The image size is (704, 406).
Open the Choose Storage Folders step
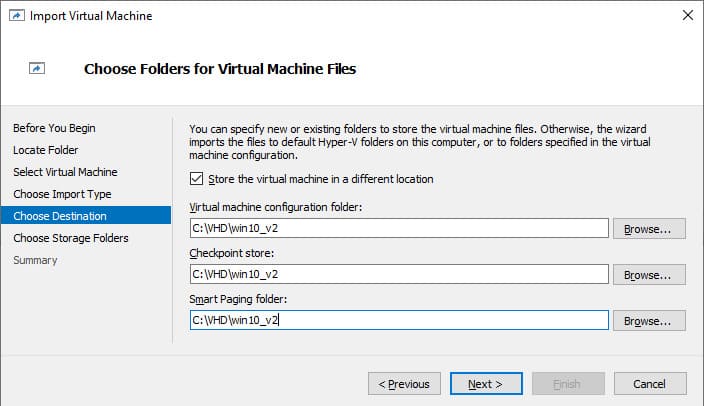[x=71, y=238]
